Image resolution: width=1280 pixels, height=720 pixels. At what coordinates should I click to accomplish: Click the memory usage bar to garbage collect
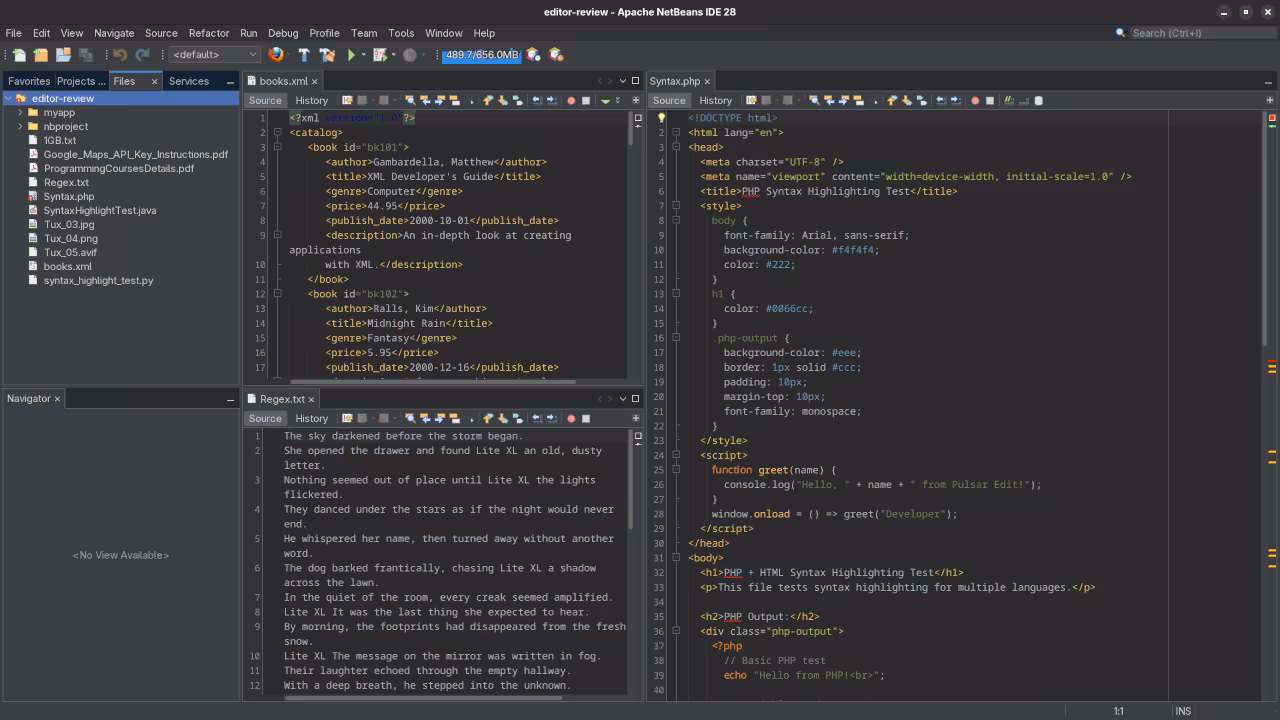click(x=482, y=55)
